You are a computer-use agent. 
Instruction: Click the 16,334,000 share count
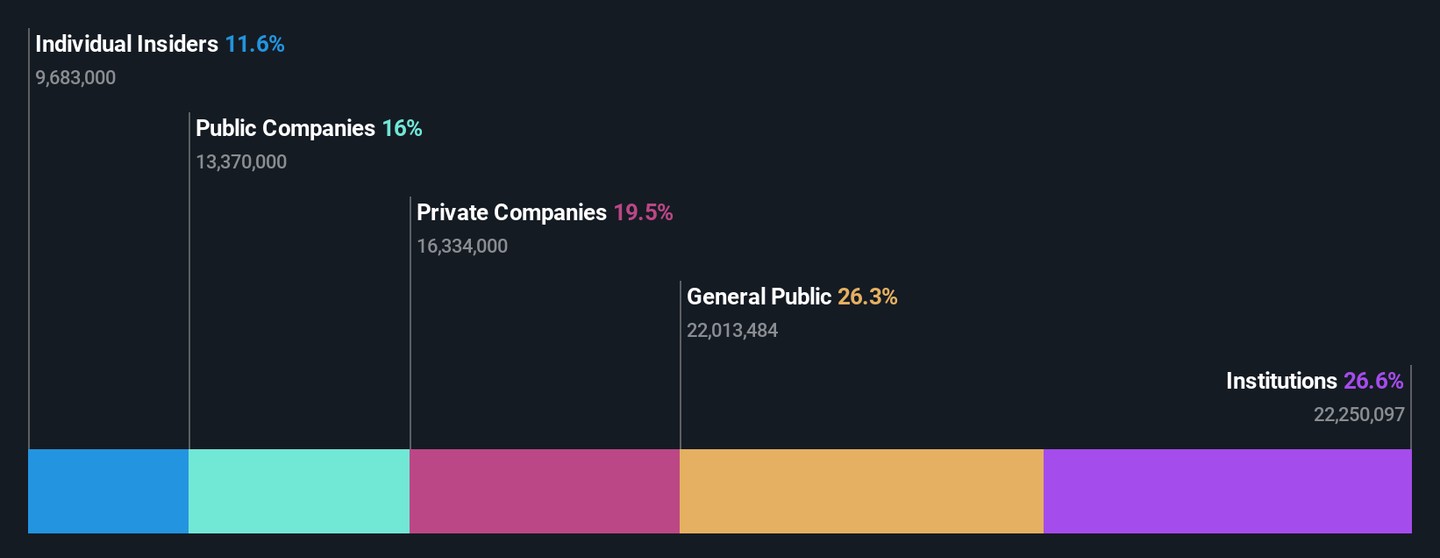click(x=462, y=245)
